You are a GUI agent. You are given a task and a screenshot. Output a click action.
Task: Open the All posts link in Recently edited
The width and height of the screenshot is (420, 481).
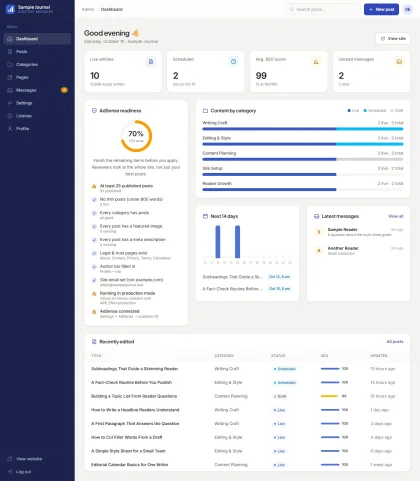point(395,341)
